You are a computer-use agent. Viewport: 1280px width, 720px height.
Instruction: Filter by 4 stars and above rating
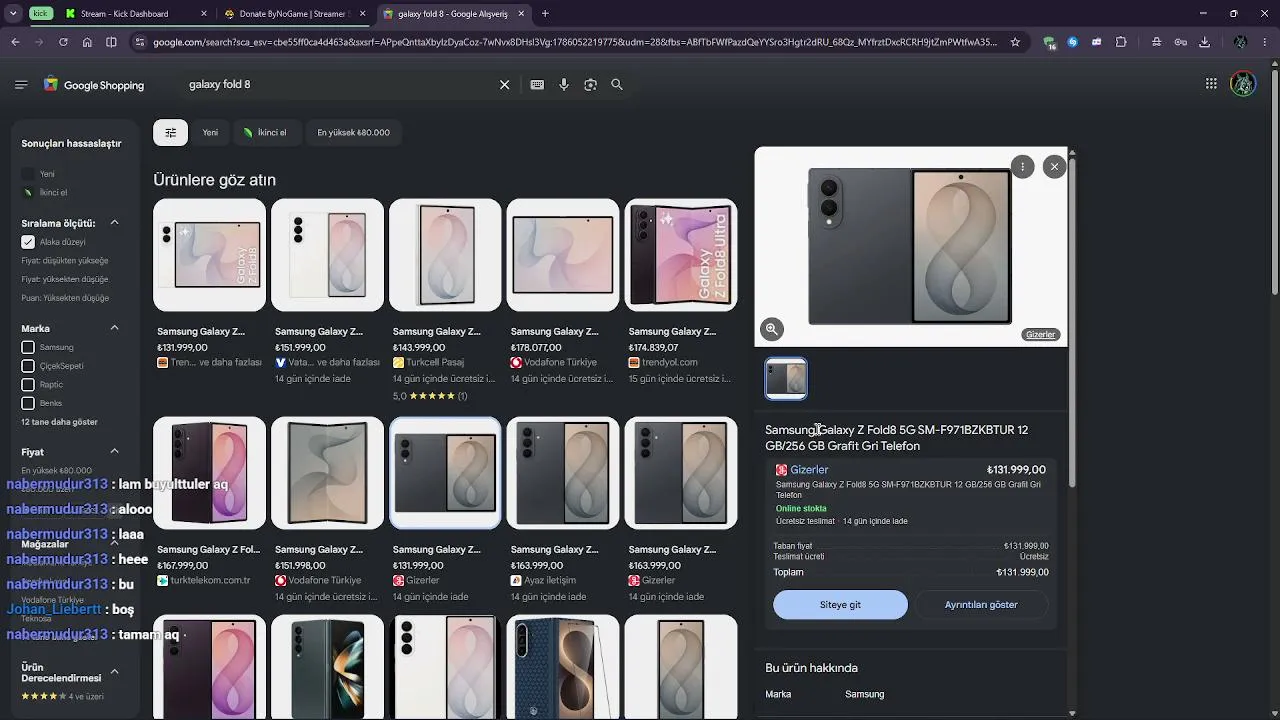62,696
